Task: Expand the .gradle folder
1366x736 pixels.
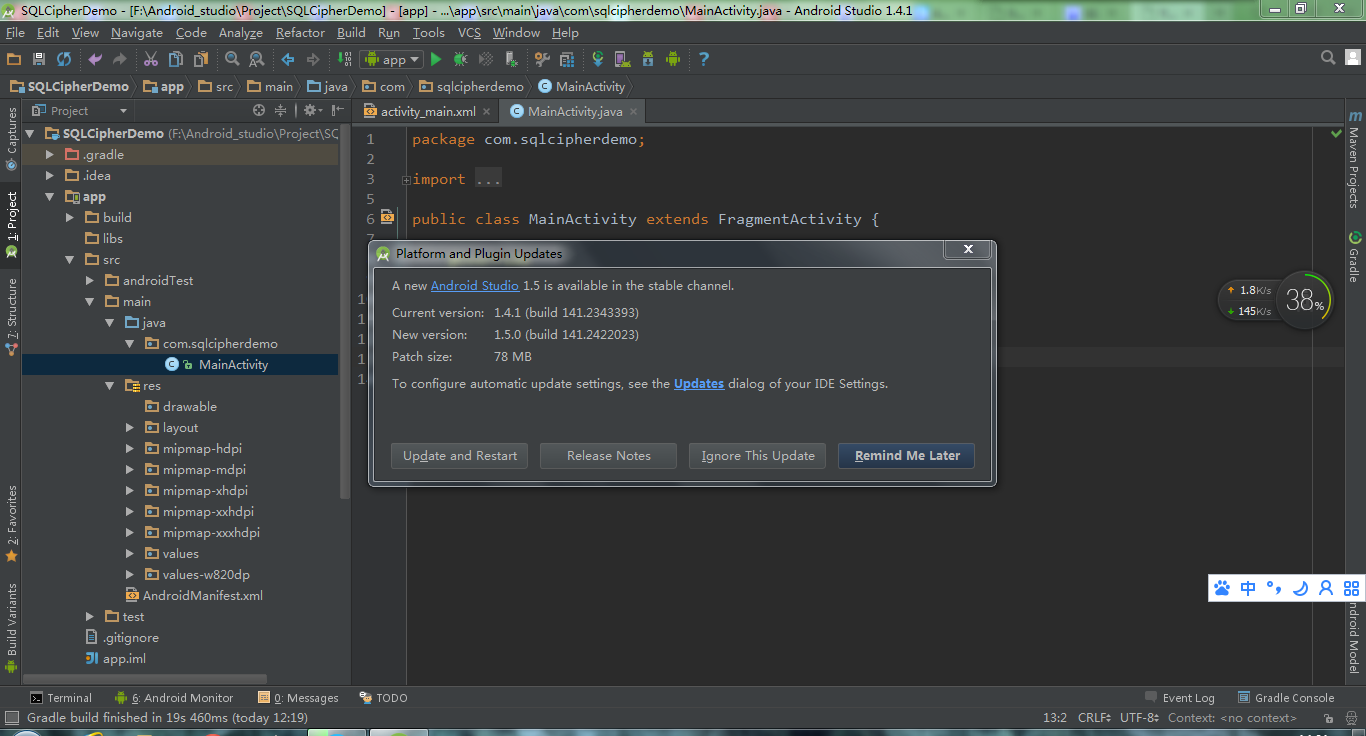Action: click(x=50, y=154)
